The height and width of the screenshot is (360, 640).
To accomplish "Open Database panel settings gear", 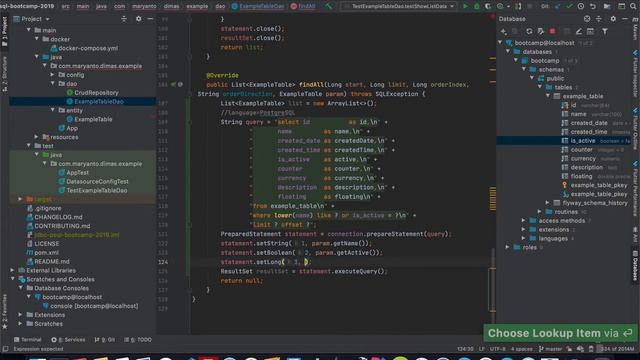I will pos(613,19).
